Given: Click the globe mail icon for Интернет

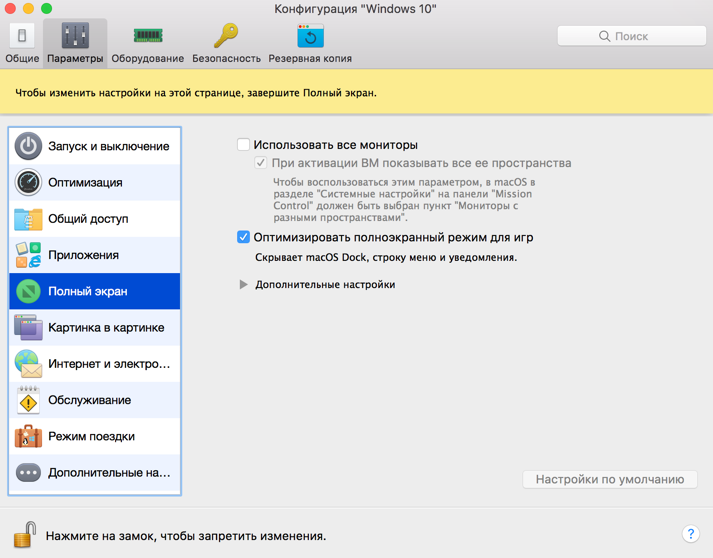Looking at the screenshot, I should [28, 364].
